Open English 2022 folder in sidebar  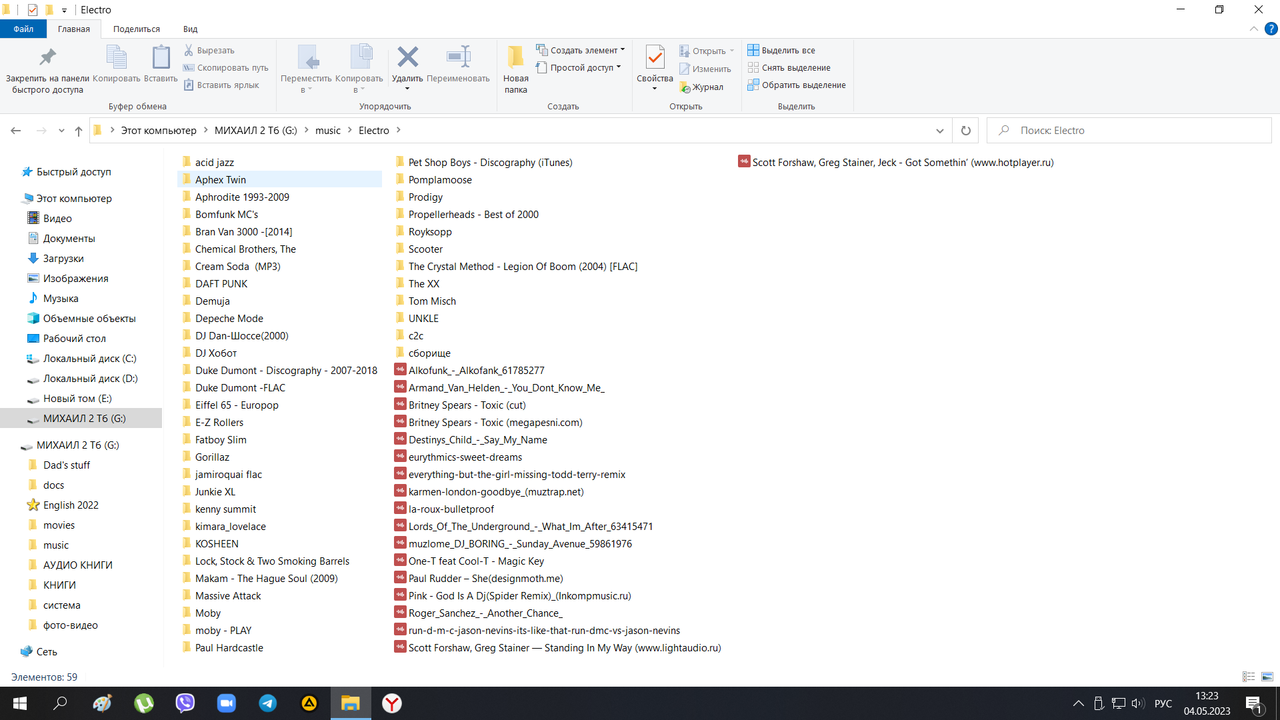[x=71, y=505]
